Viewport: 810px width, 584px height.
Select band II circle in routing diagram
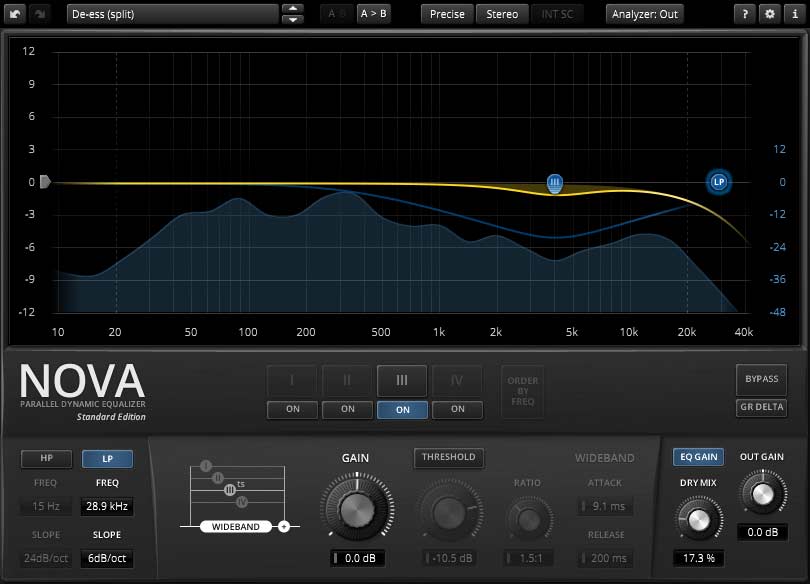click(218, 478)
